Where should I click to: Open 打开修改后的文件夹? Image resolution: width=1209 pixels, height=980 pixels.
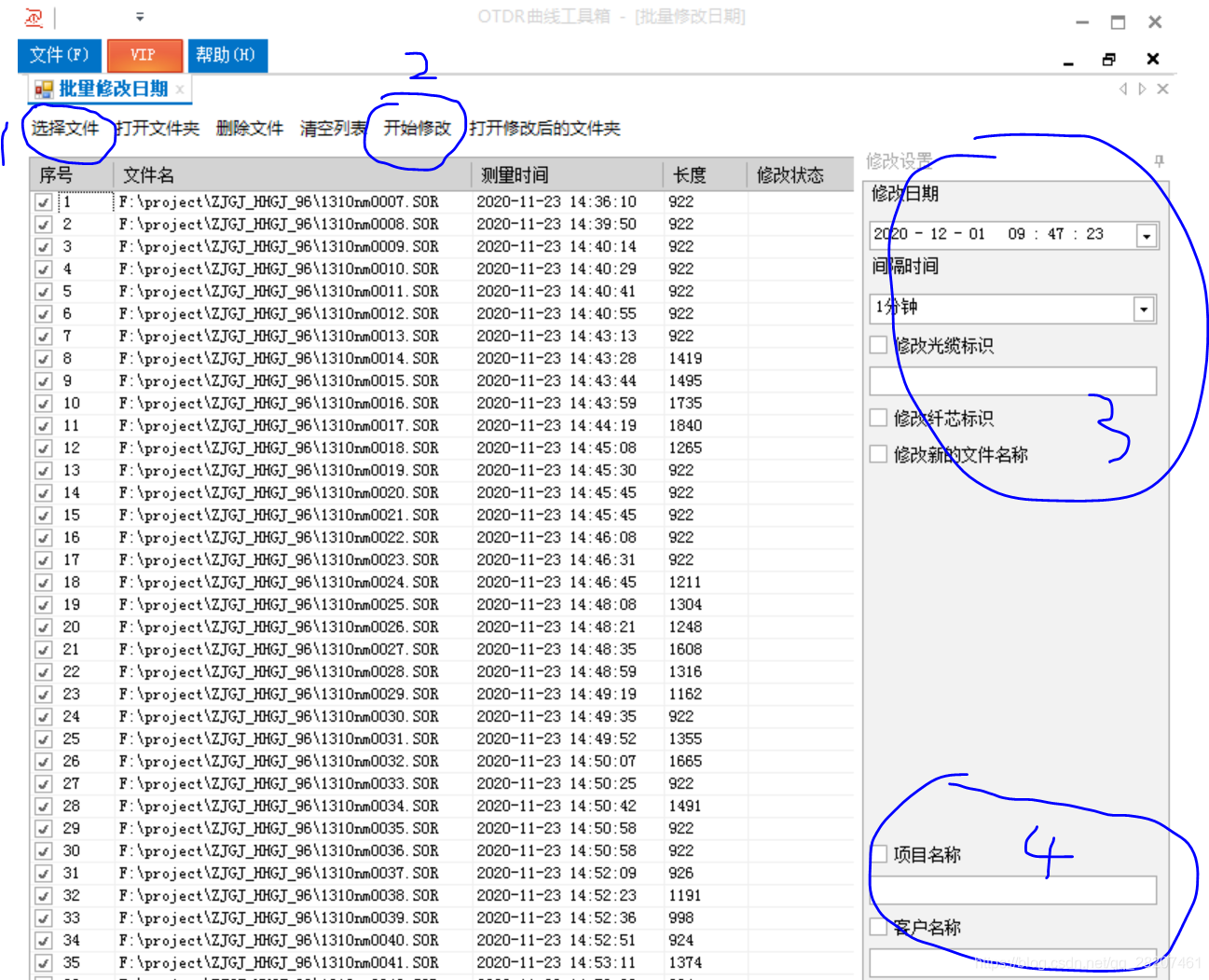(544, 129)
